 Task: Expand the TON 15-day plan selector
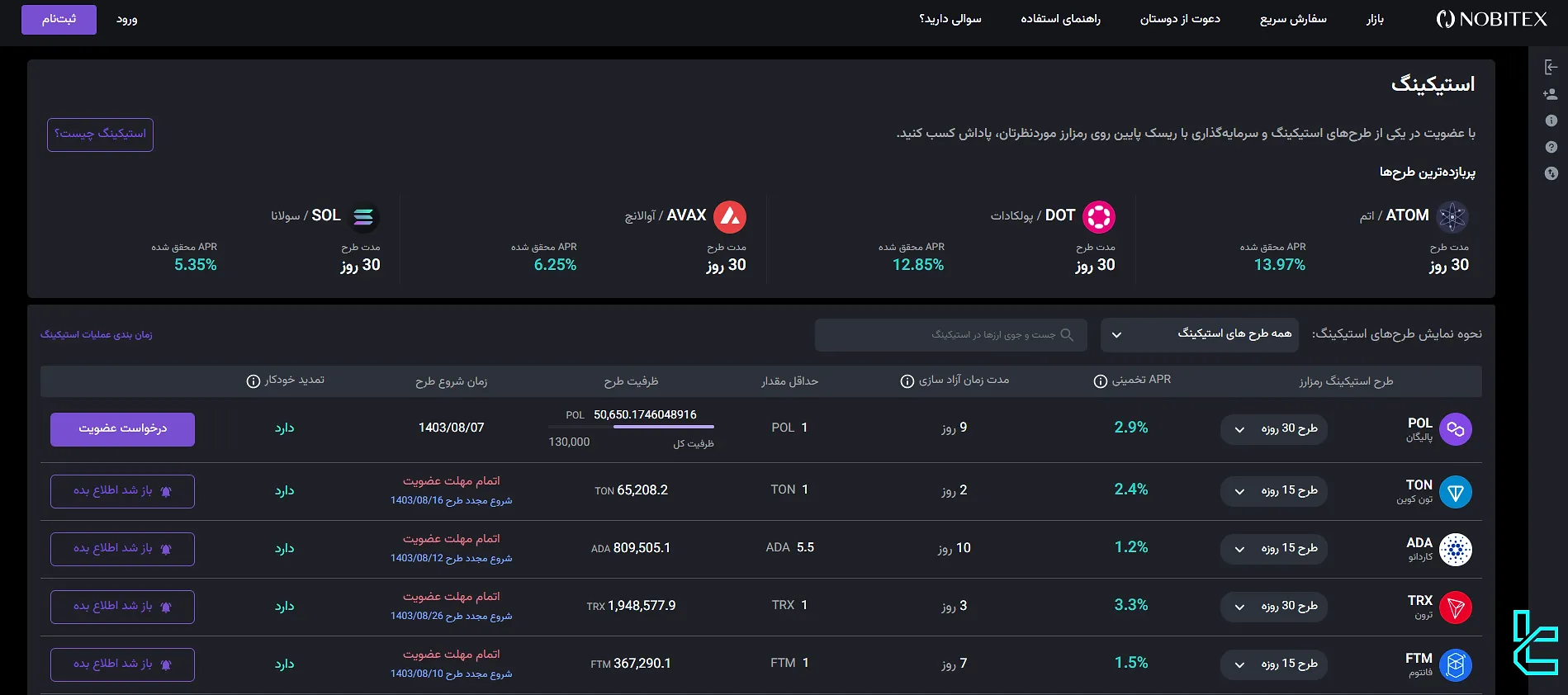click(x=1274, y=491)
